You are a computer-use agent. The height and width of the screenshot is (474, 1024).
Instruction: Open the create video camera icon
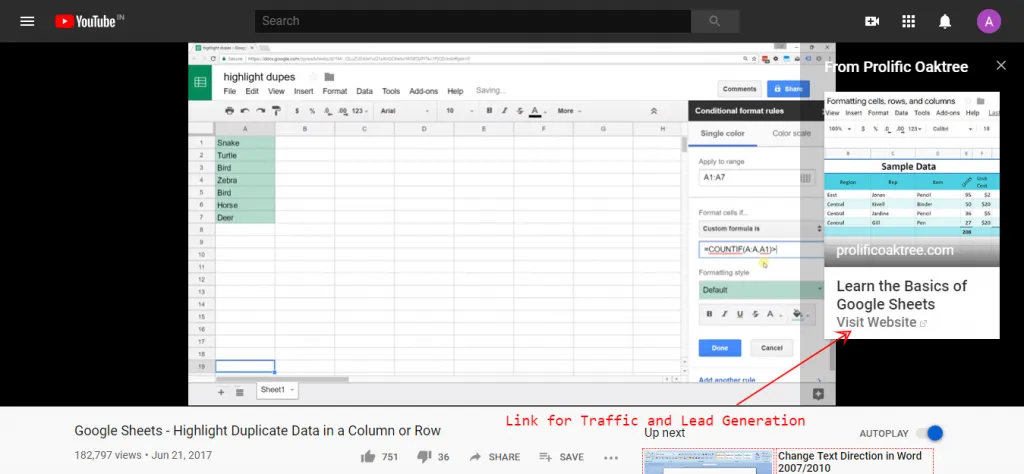pyautogui.click(x=872, y=22)
